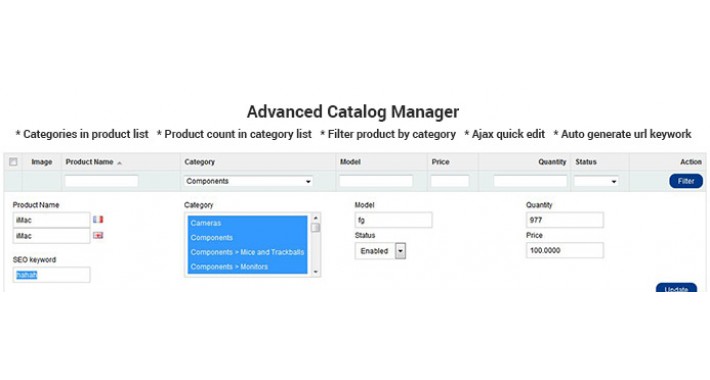The image size is (710, 380).
Task: Select Components > Mice and Trackballs
Action: 247,252
